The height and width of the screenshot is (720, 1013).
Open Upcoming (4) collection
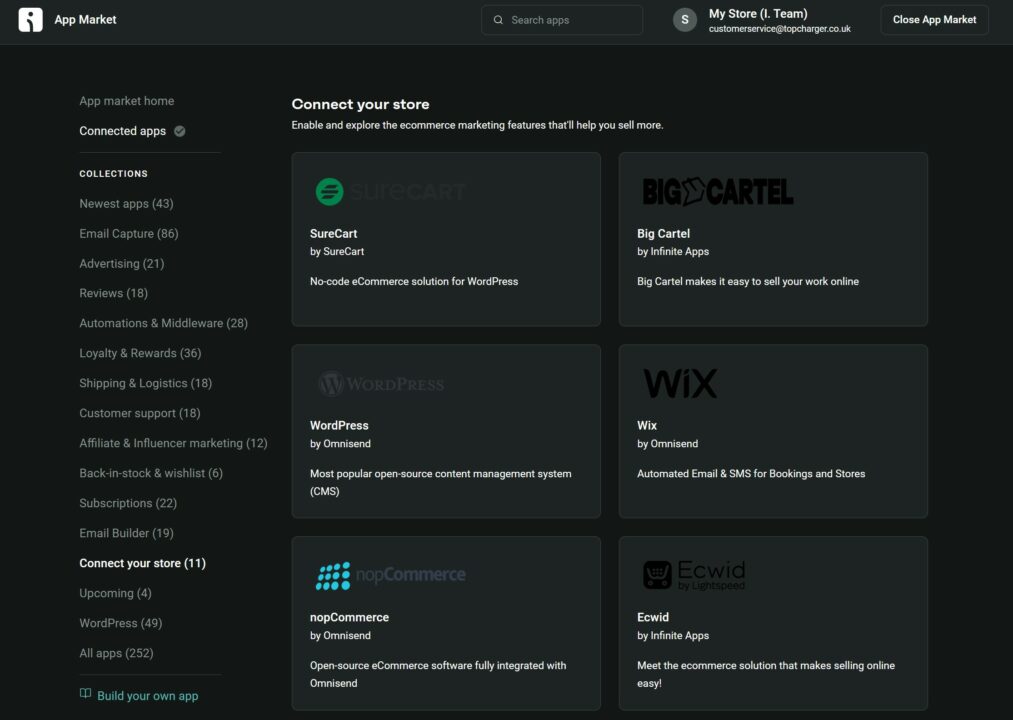click(x=116, y=593)
